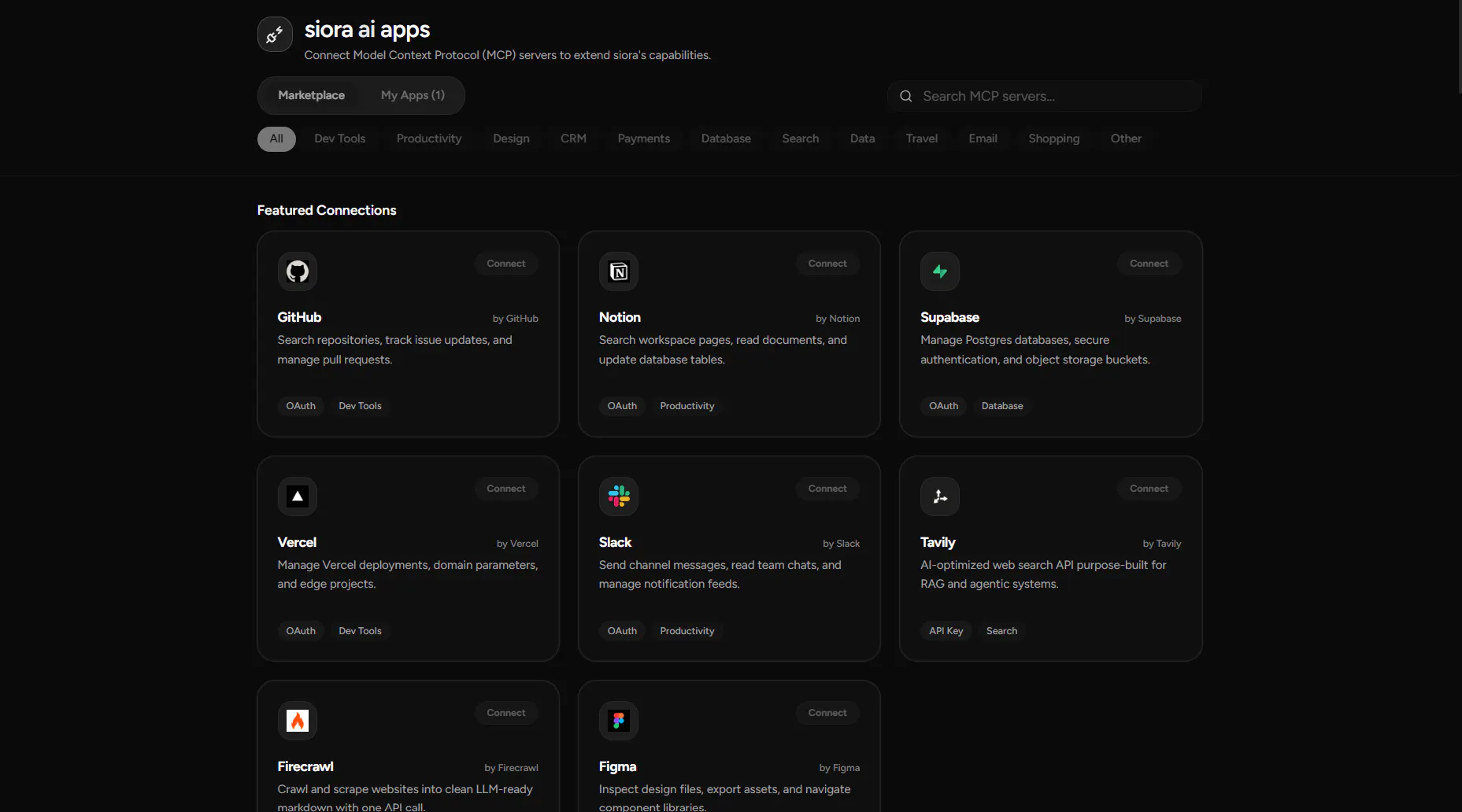Filter by CRM category
Image resolution: width=1462 pixels, height=812 pixels.
573,138
